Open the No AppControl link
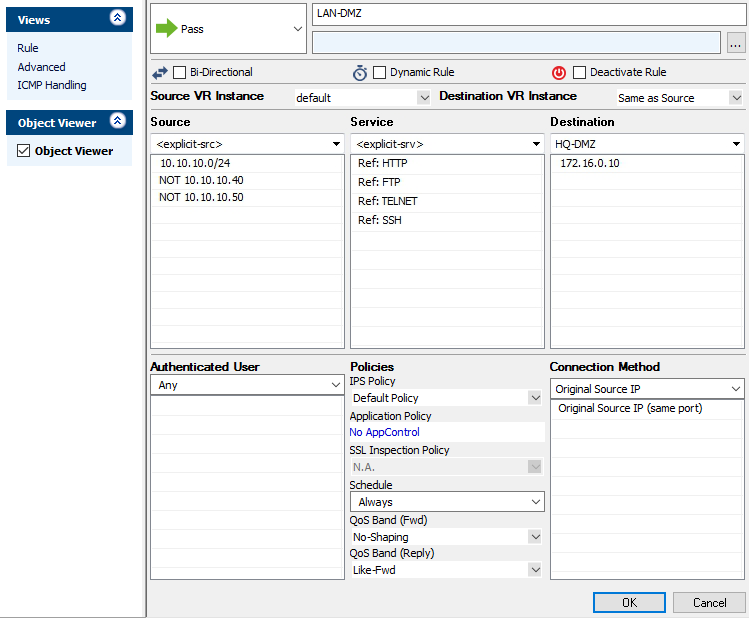 [x=385, y=432]
